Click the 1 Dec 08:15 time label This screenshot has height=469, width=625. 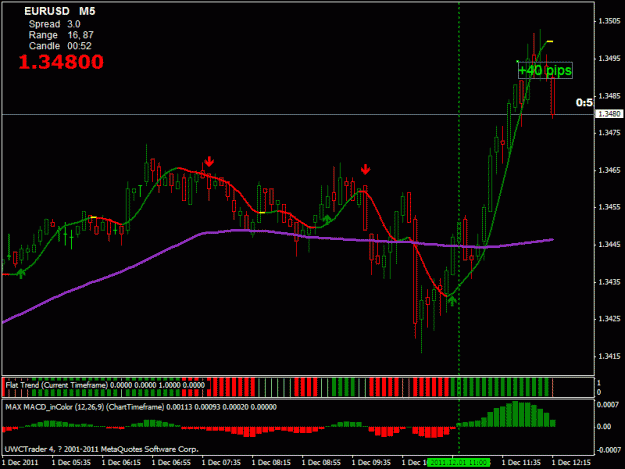271,463
